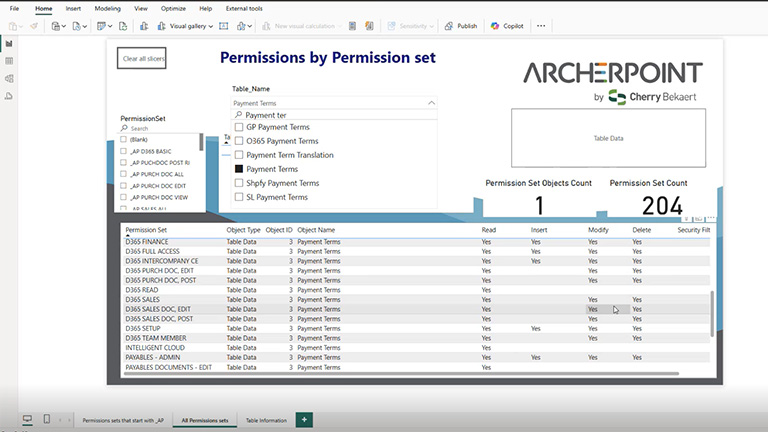Viewport: 768px width, 432px height.
Task: Open the recent sources dropdown arrow
Action: [x=84, y=26]
